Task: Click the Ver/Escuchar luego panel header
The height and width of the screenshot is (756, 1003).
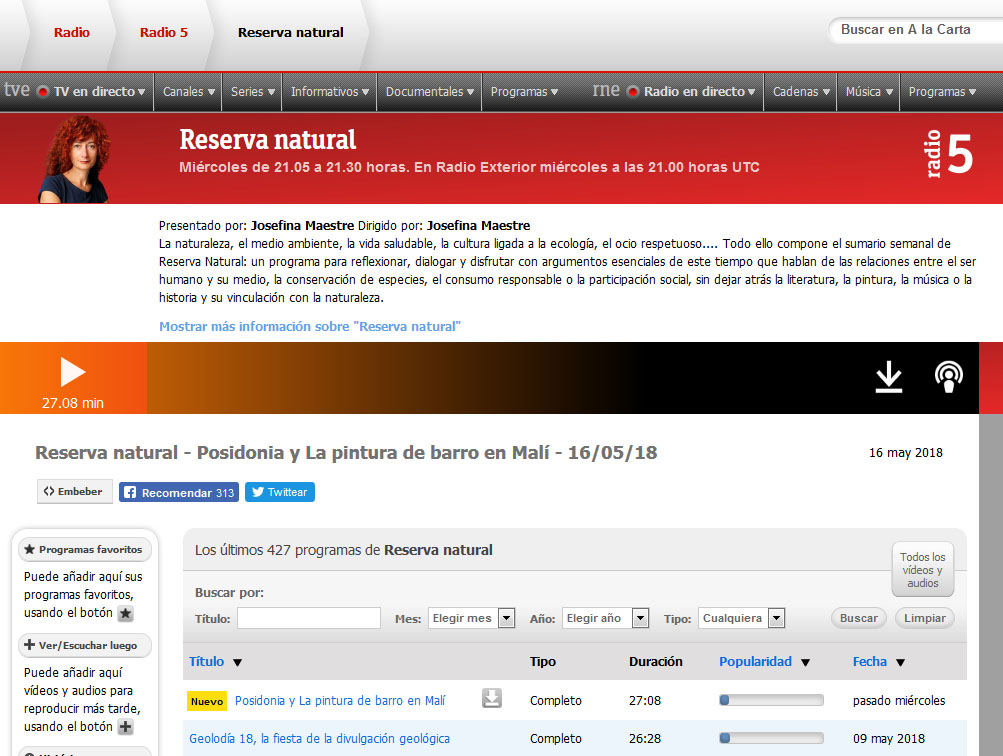Action: pyautogui.click(x=84, y=645)
